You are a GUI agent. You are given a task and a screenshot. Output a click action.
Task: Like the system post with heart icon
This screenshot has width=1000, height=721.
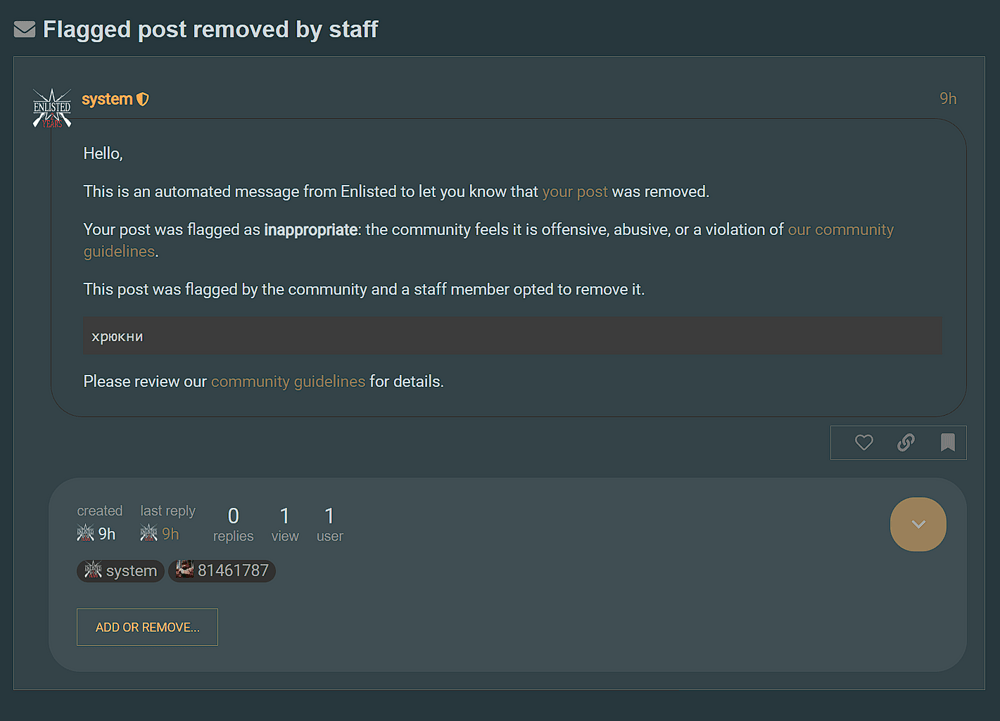coord(864,442)
